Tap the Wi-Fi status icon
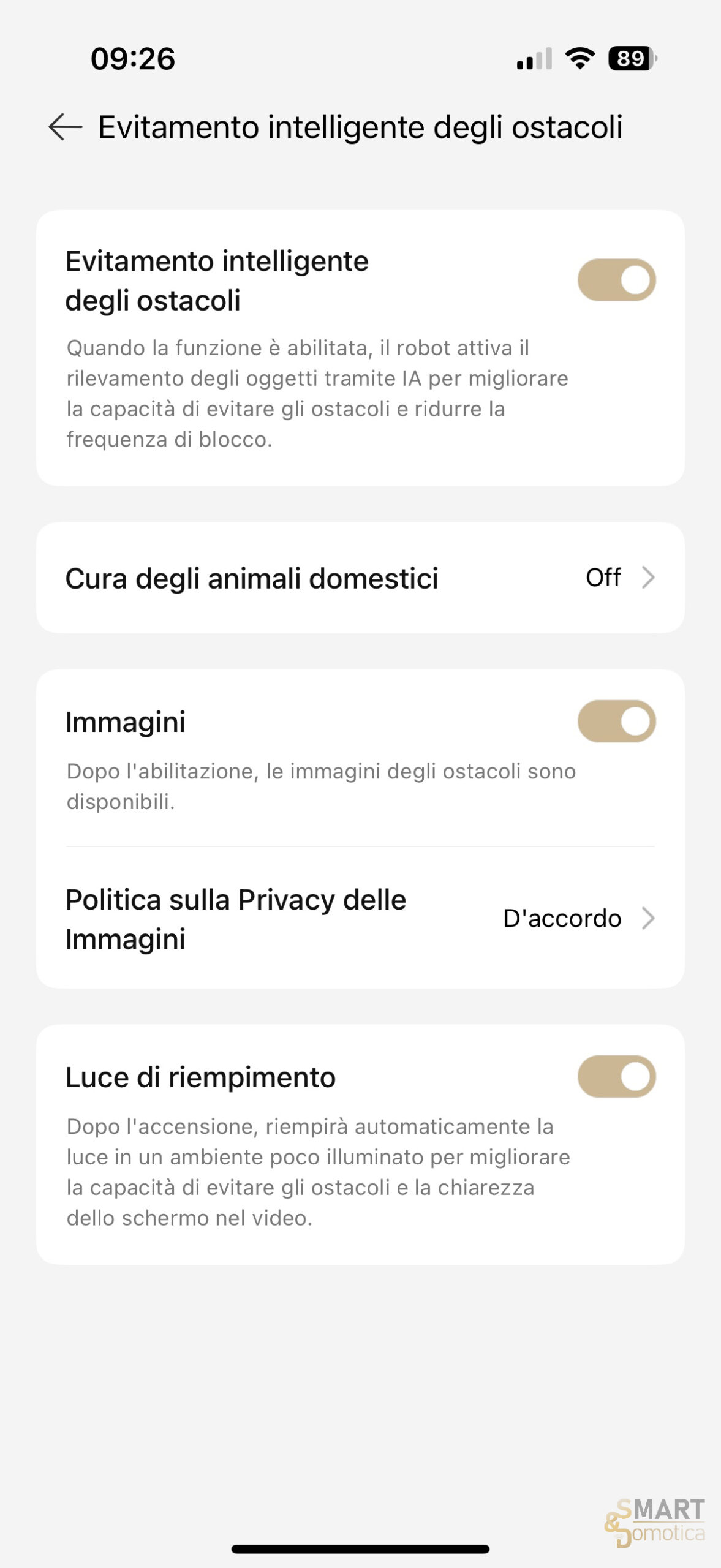Viewport: 721px width, 1568px height. pos(579,59)
